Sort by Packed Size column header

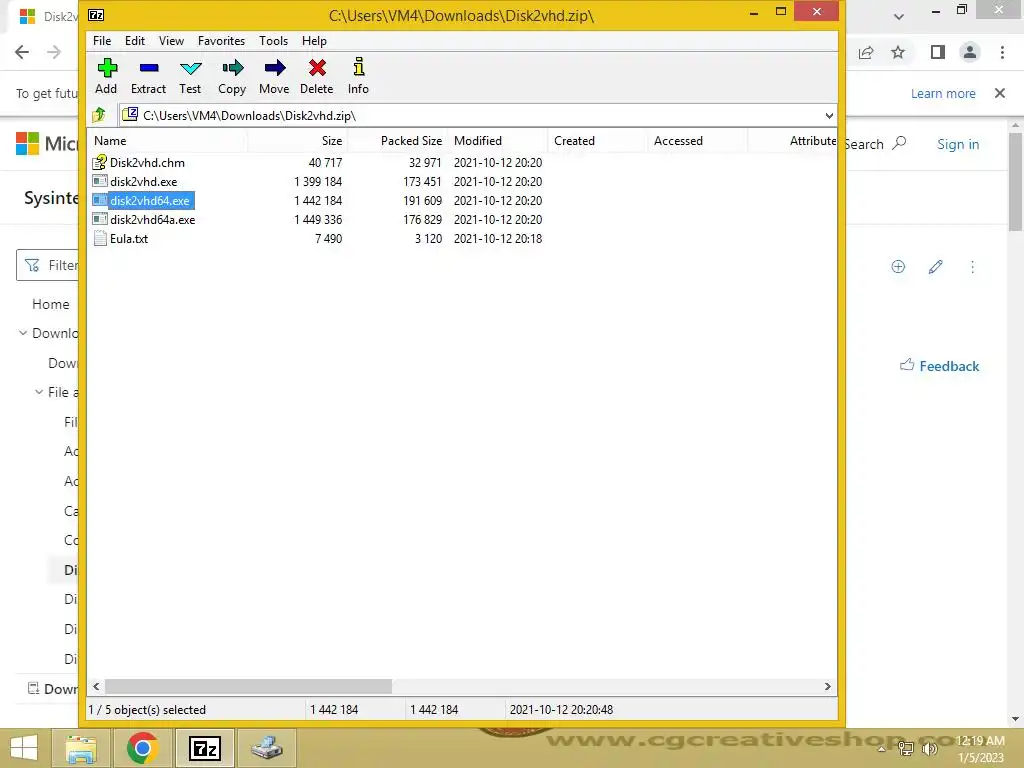coord(397,140)
